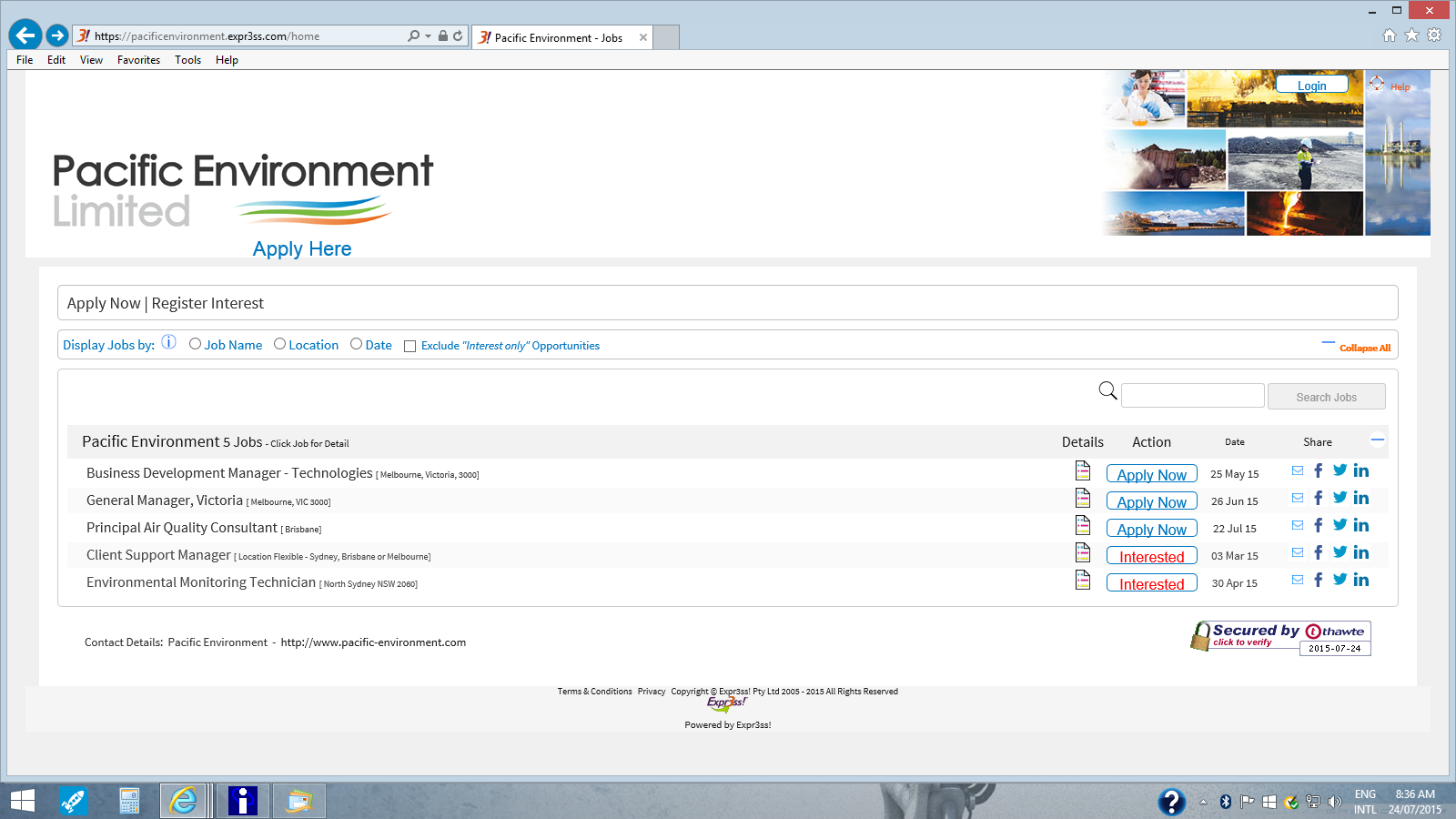Image resolution: width=1456 pixels, height=819 pixels.
Task: Tweet the Principal Air Quality Consultant job
Action: tap(1340, 525)
